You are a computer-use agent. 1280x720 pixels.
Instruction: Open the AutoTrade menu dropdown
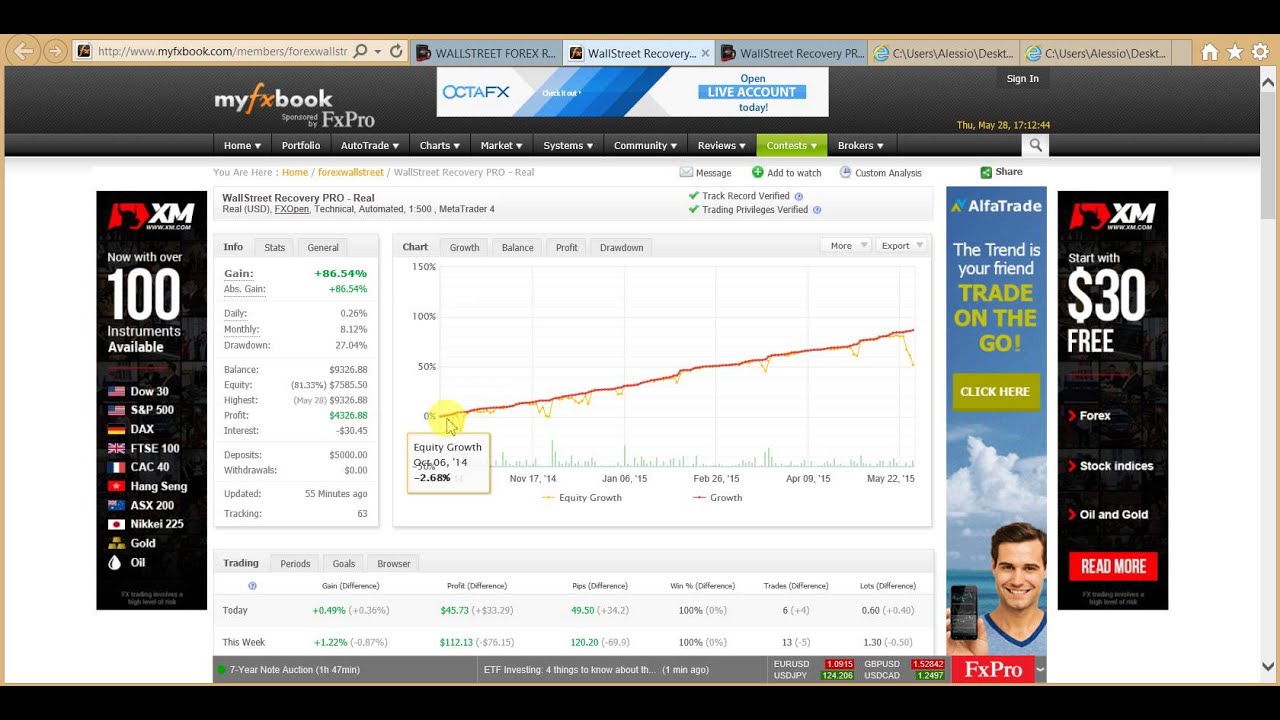point(370,145)
